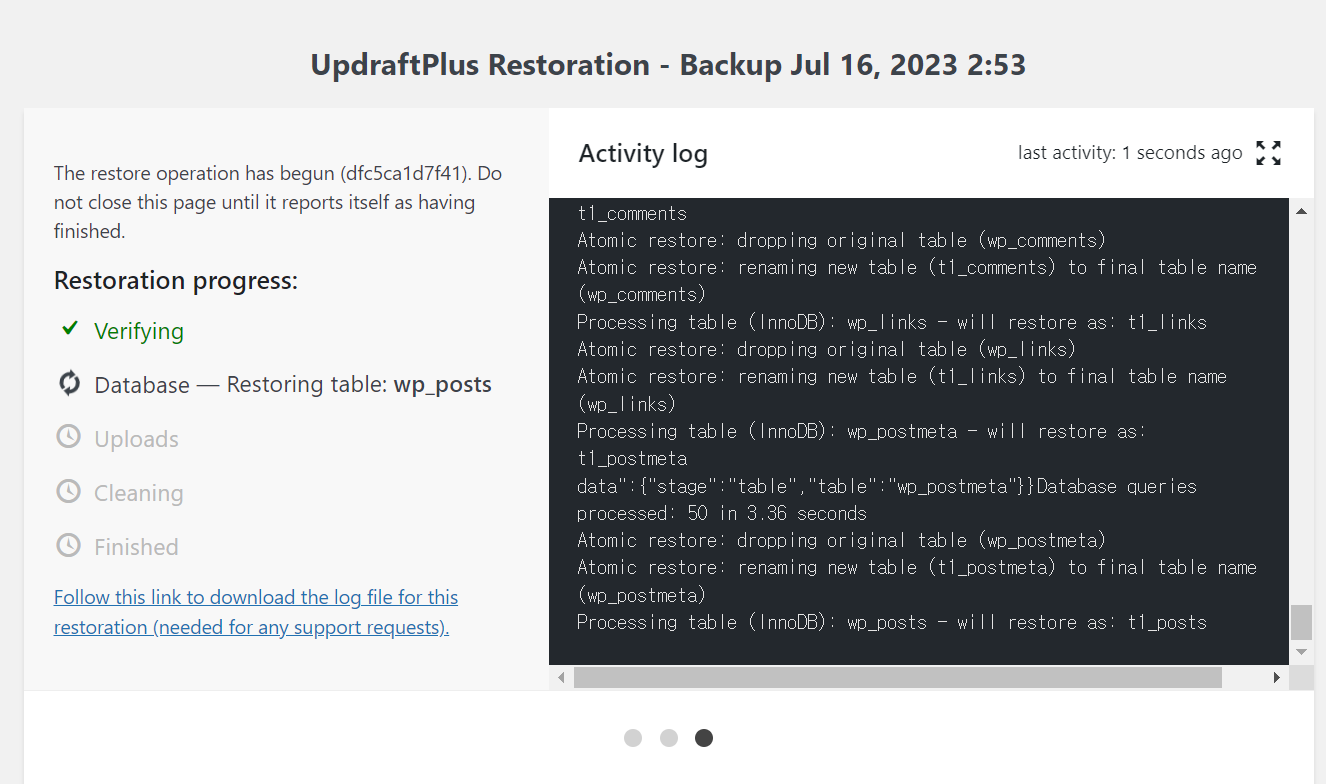1326x784 pixels.
Task: Click the horizontal scrollbar left arrow
Action: tap(561, 677)
